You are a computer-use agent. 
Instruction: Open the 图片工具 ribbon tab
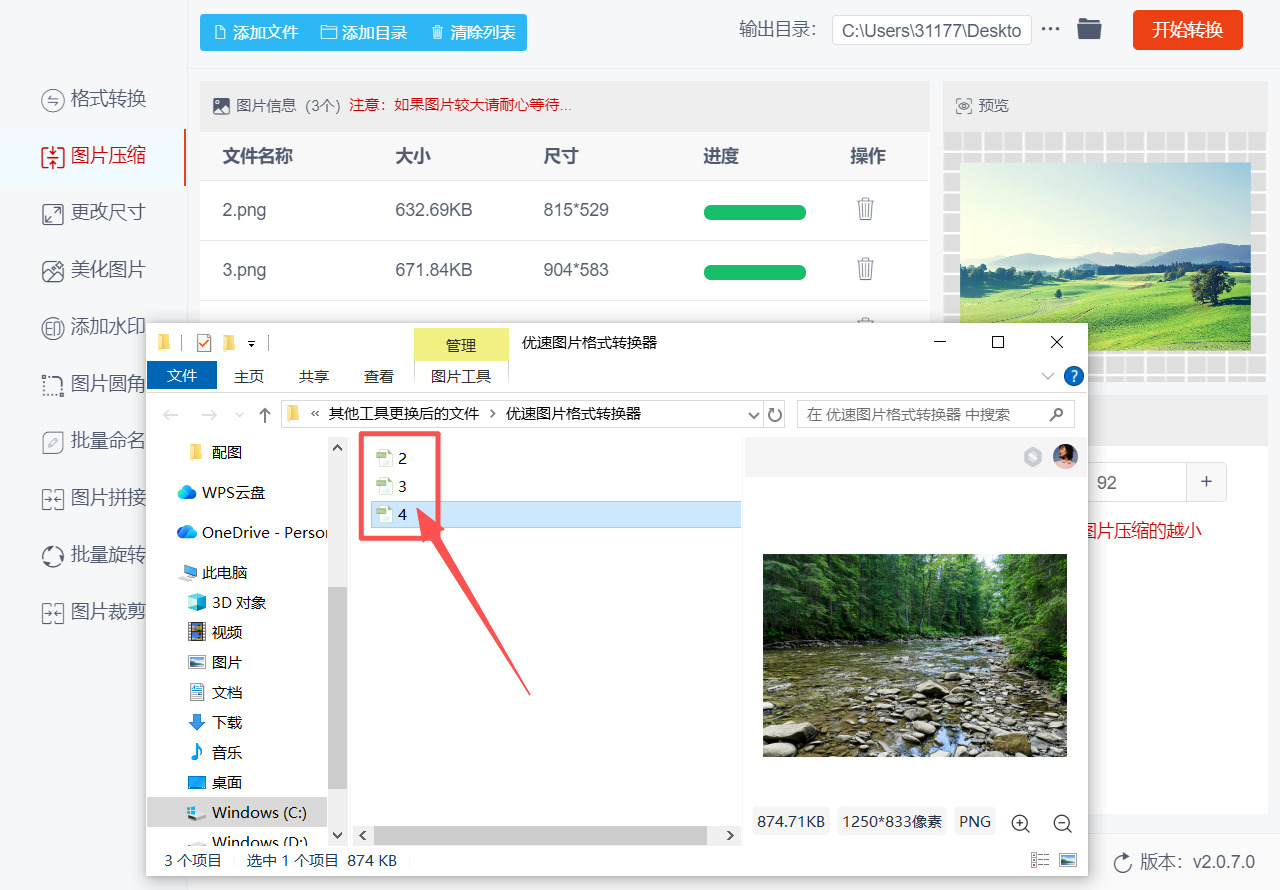(461, 376)
